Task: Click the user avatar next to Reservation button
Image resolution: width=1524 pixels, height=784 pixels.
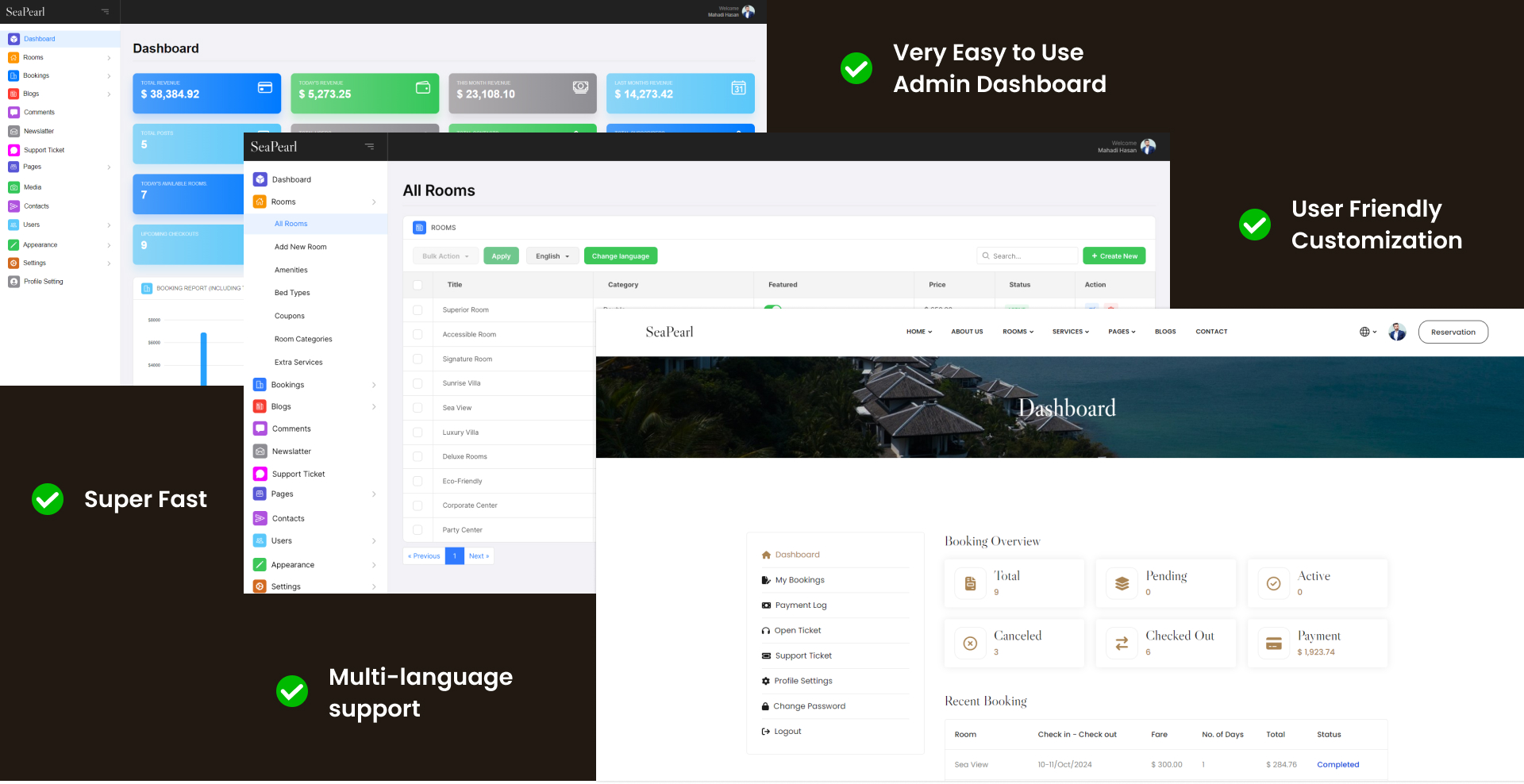Action: pos(1397,332)
